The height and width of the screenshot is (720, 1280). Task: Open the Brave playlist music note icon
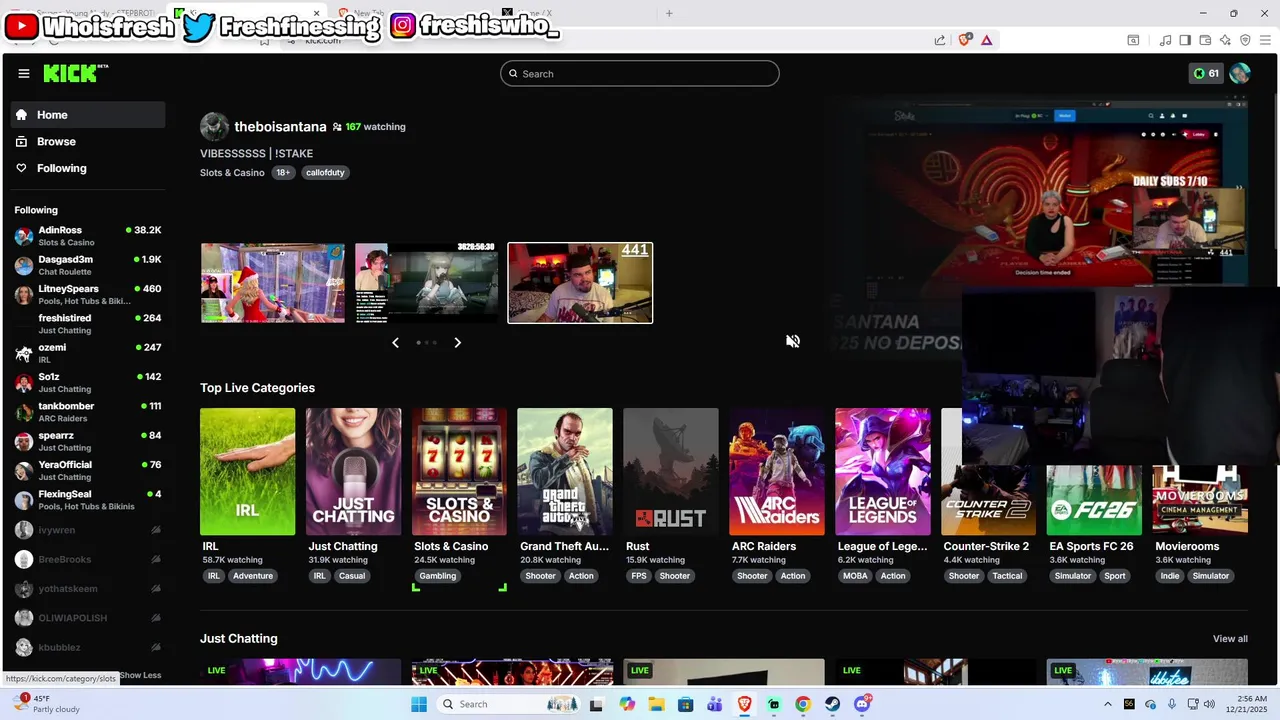(x=1165, y=40)
